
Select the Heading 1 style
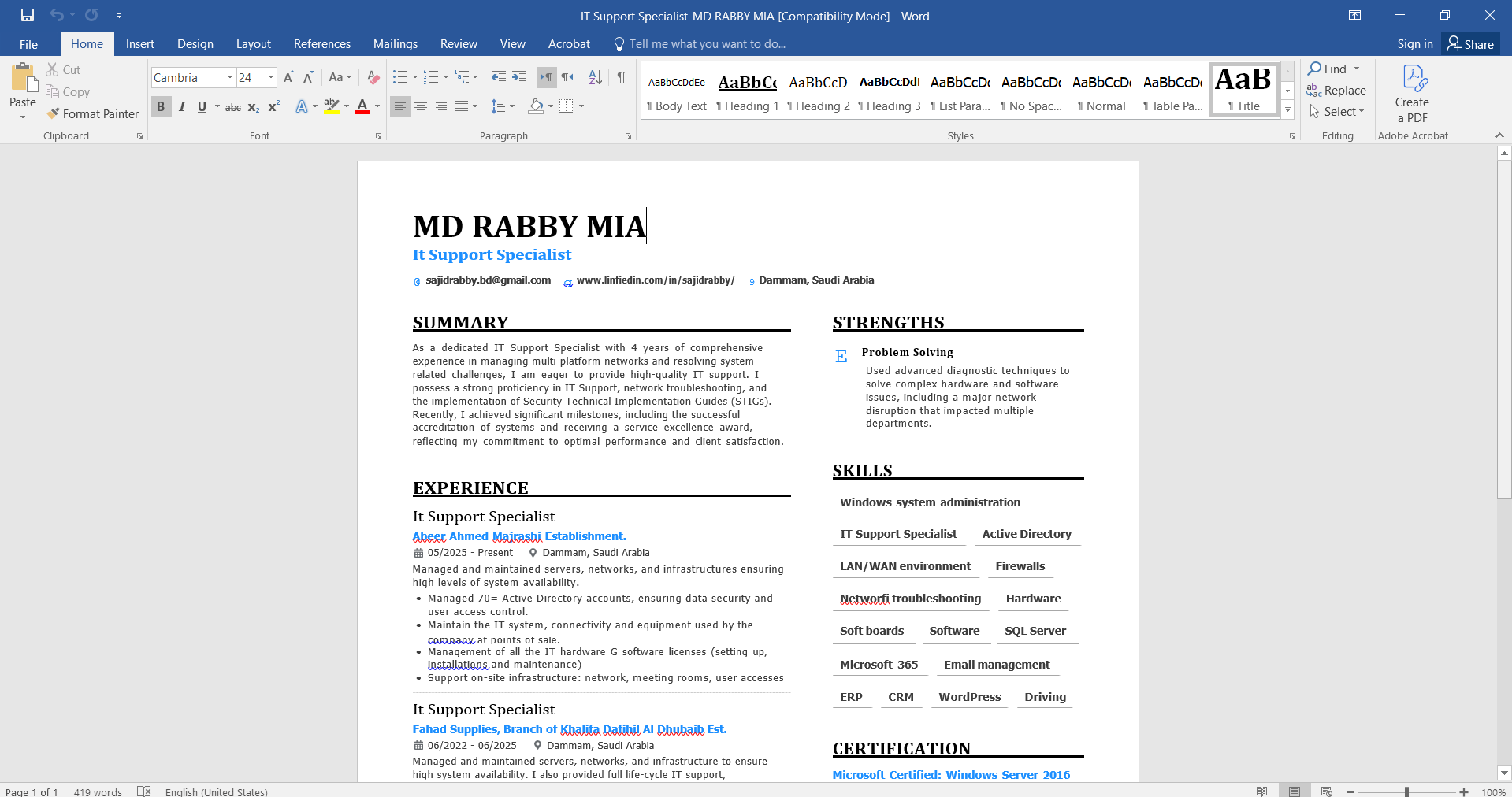click(747, 91)
